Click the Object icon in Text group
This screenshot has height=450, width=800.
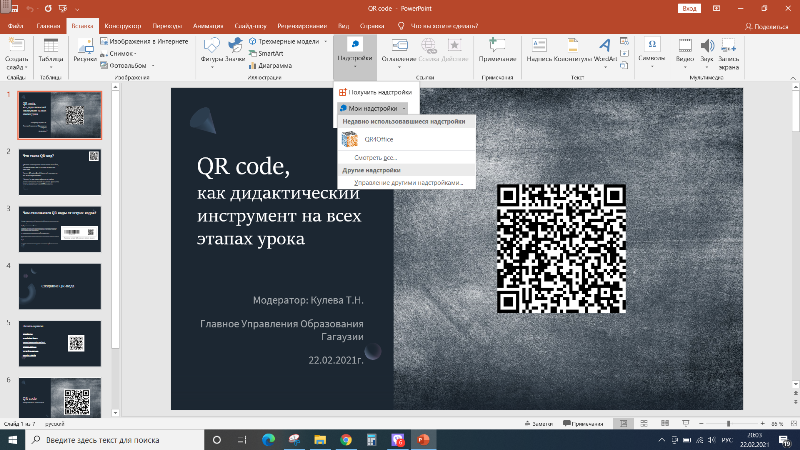click(624, 66)
